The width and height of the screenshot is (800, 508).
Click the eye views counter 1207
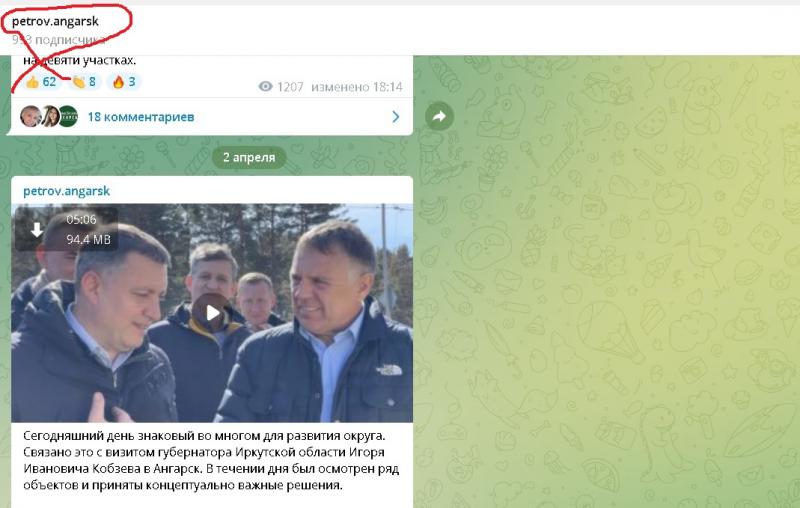[x=281, y=87]
